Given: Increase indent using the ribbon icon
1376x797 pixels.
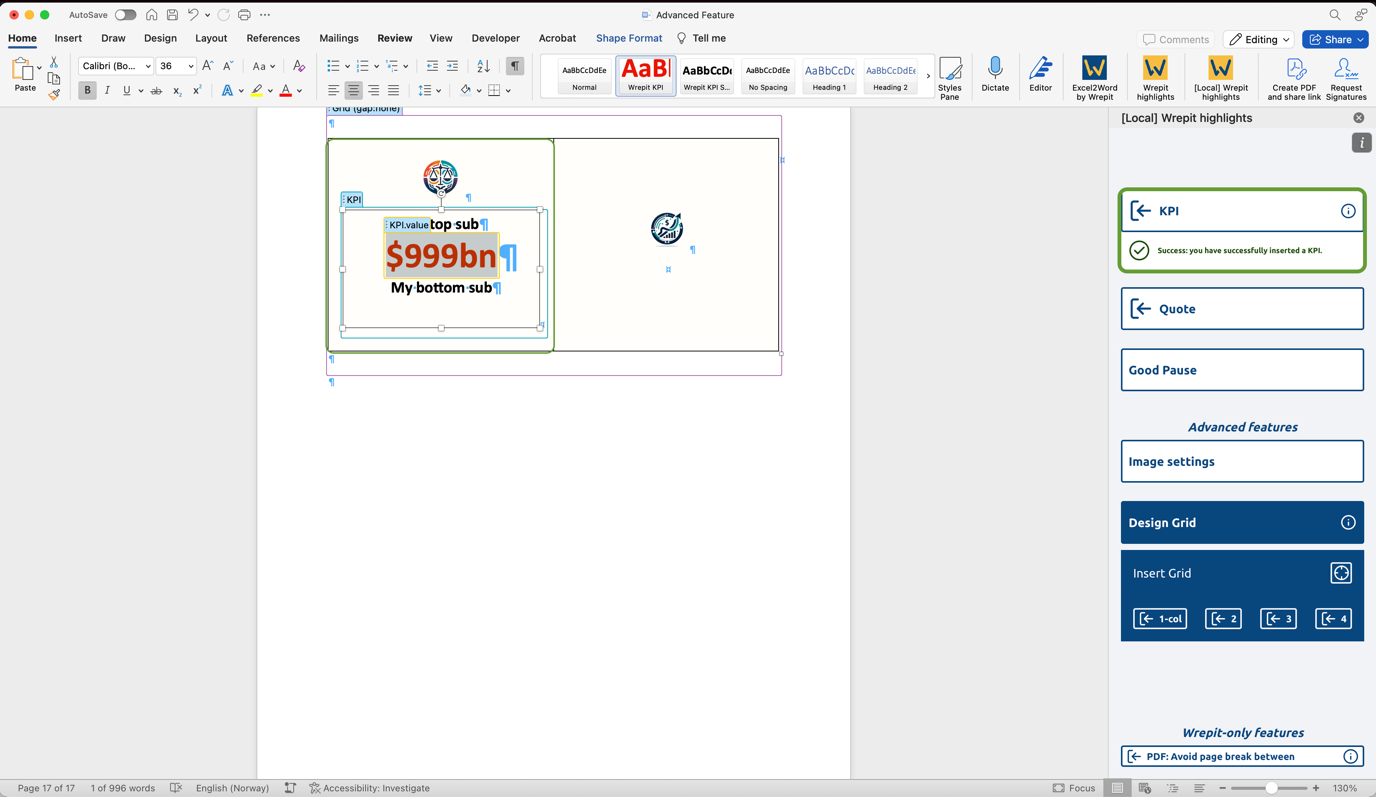Looking at the screenshot, I should 452,66.
